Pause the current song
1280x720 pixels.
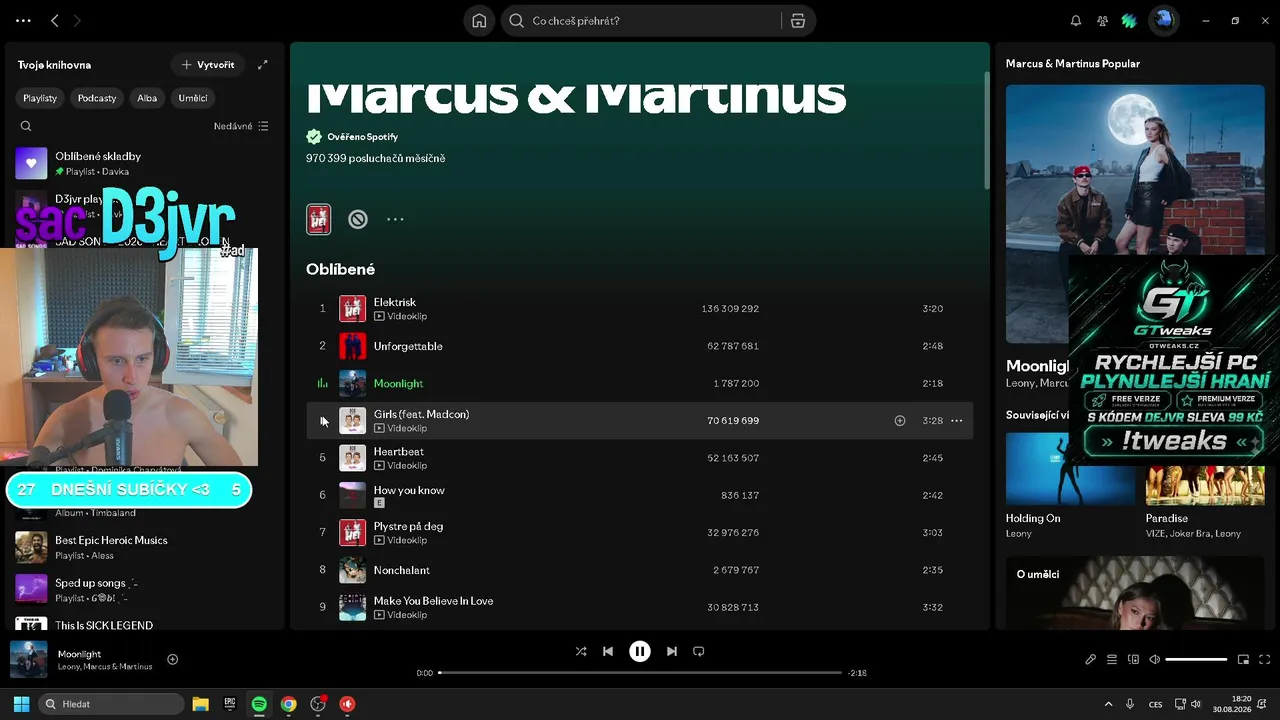pos(640,651)
